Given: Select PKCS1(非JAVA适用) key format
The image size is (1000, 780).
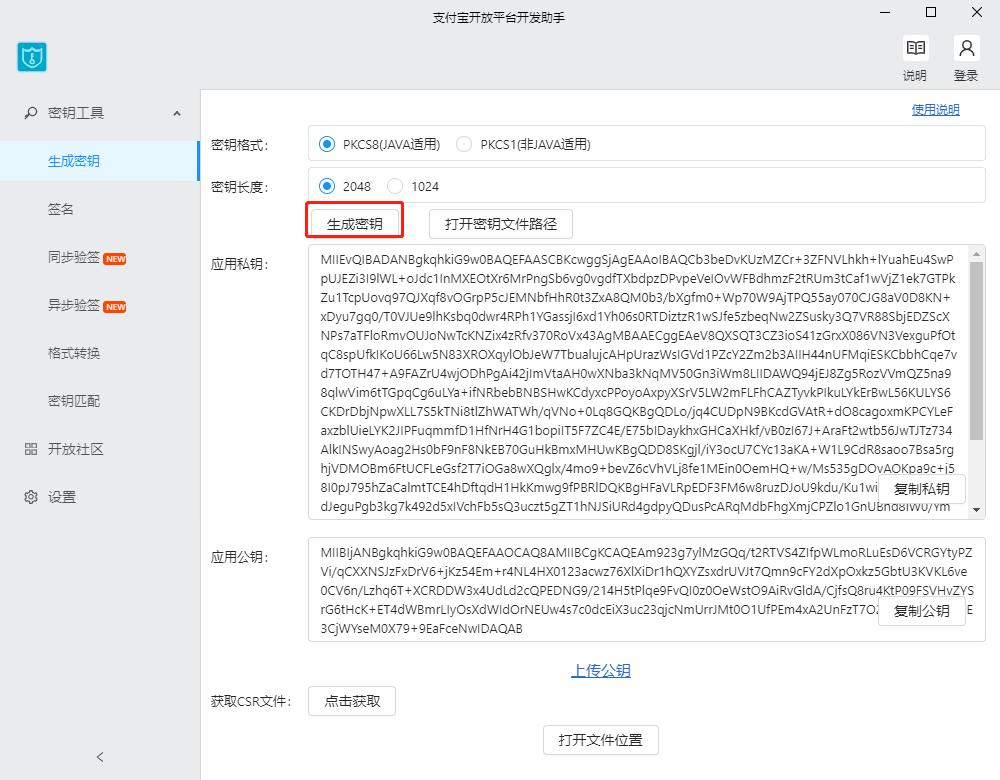Looking at the screenshot, I should (464, 144).
